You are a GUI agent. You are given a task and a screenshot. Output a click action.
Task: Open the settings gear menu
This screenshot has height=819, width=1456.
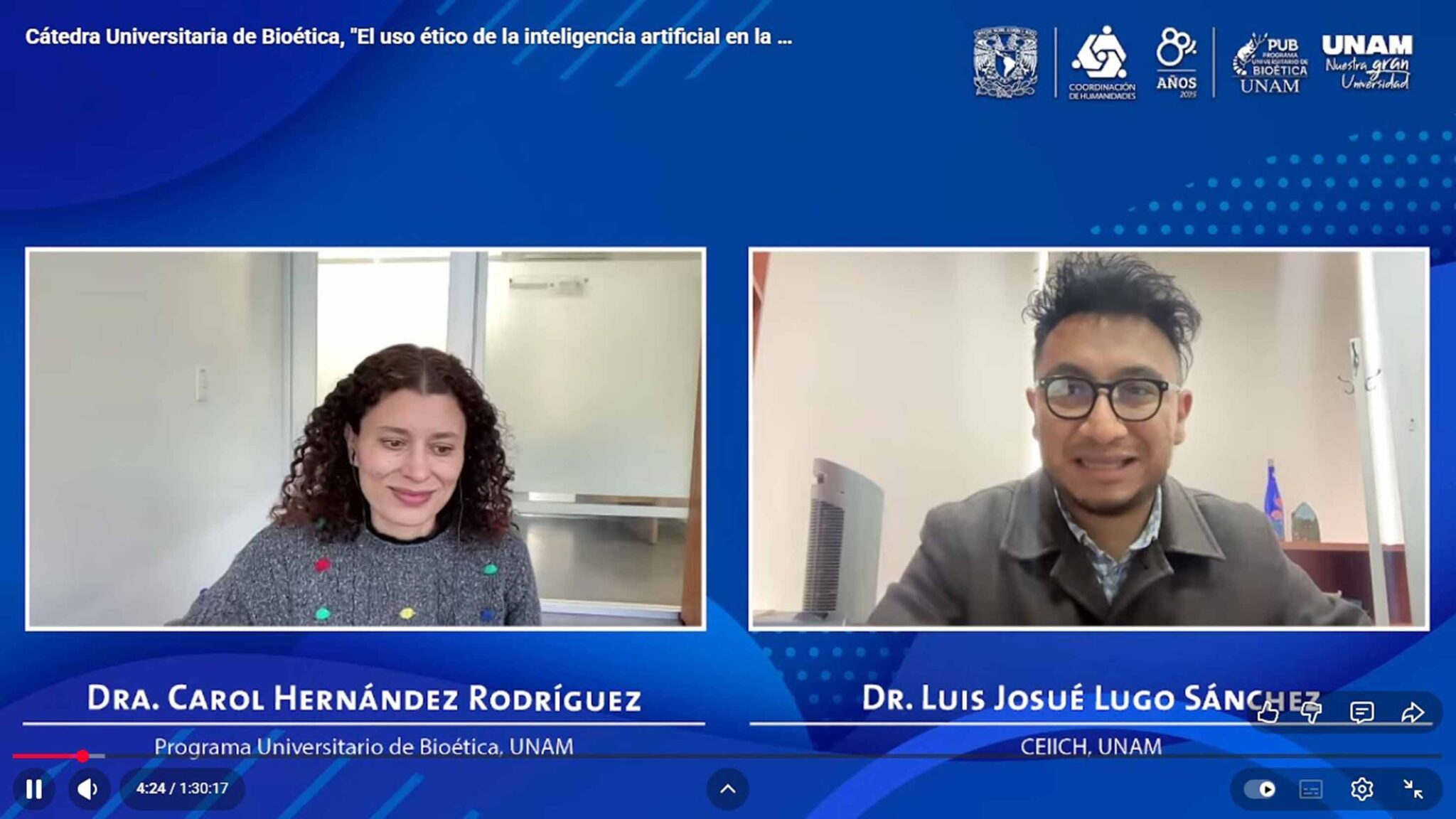click(1361, 789)
